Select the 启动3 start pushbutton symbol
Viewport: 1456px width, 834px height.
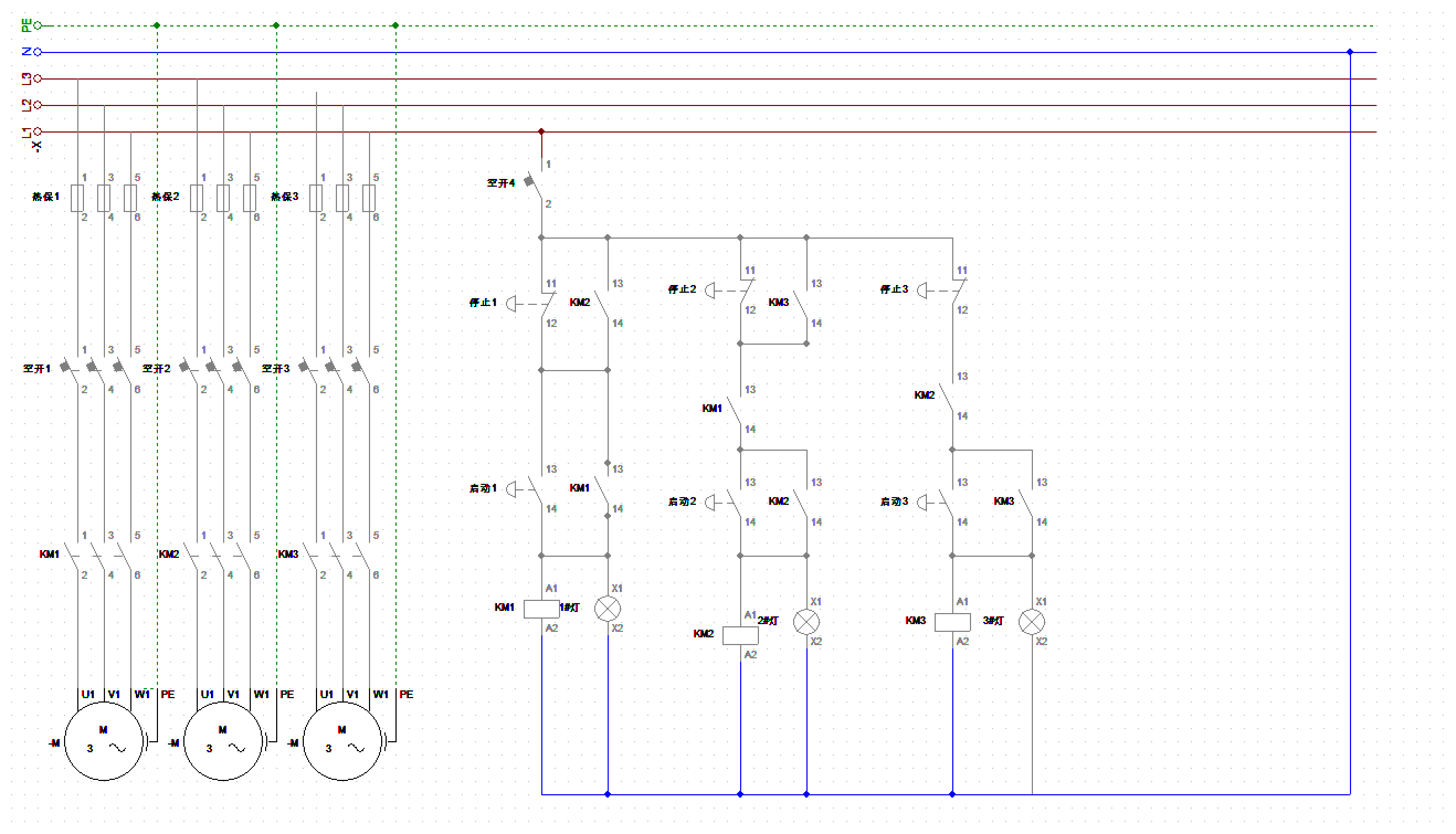(x=935, y=503)
